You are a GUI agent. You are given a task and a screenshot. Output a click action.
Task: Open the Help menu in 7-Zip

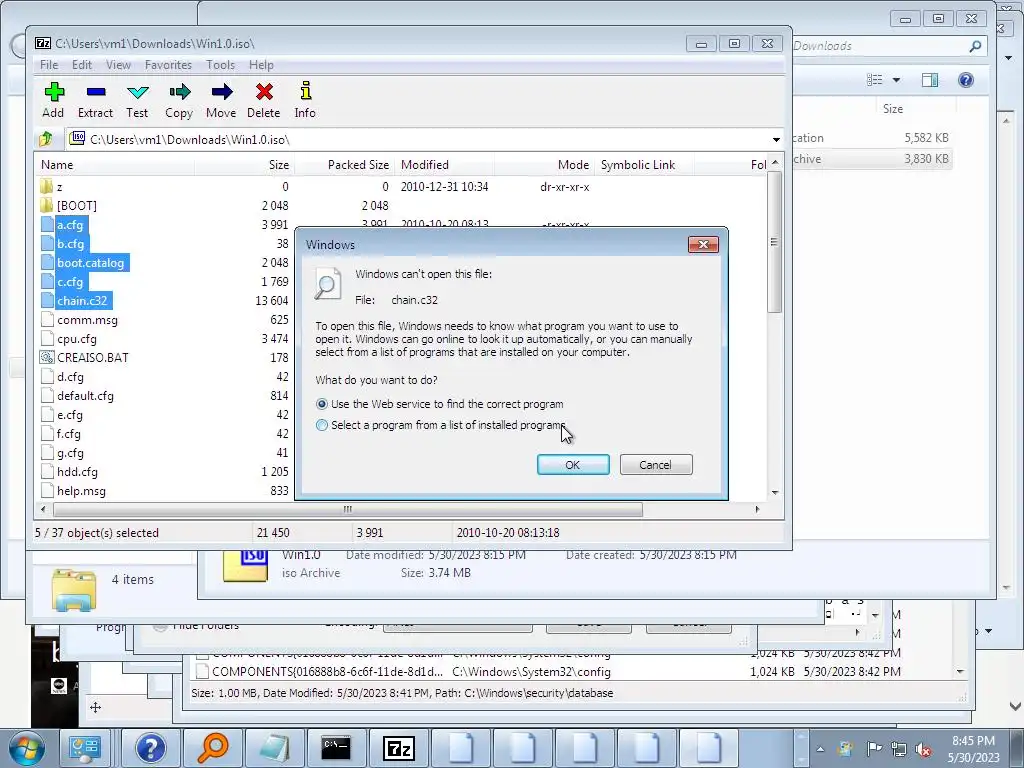click(x=261, y=65)
